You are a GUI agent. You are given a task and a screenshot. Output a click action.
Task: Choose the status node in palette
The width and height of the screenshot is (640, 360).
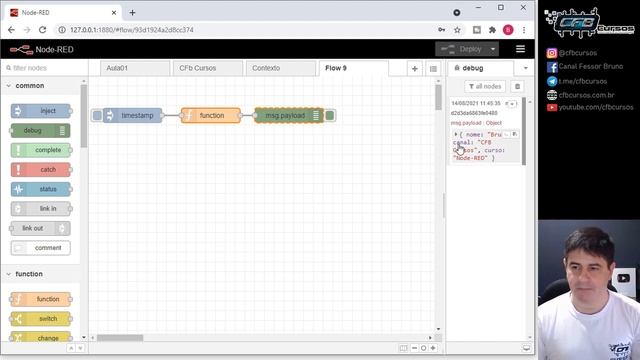pyautogui.click(x=40, y=189)
